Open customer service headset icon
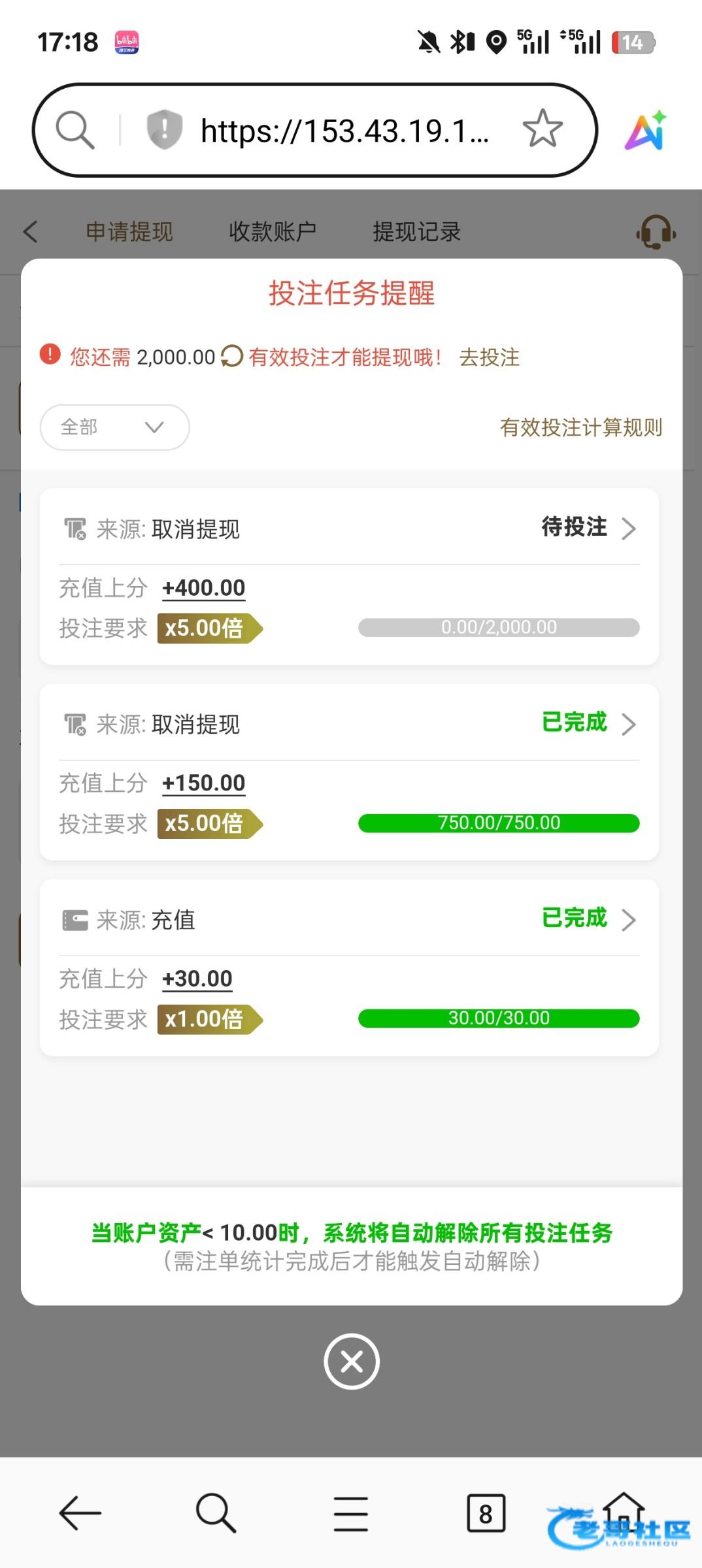This screenshot has width=702, height=1568. (656, 232)
